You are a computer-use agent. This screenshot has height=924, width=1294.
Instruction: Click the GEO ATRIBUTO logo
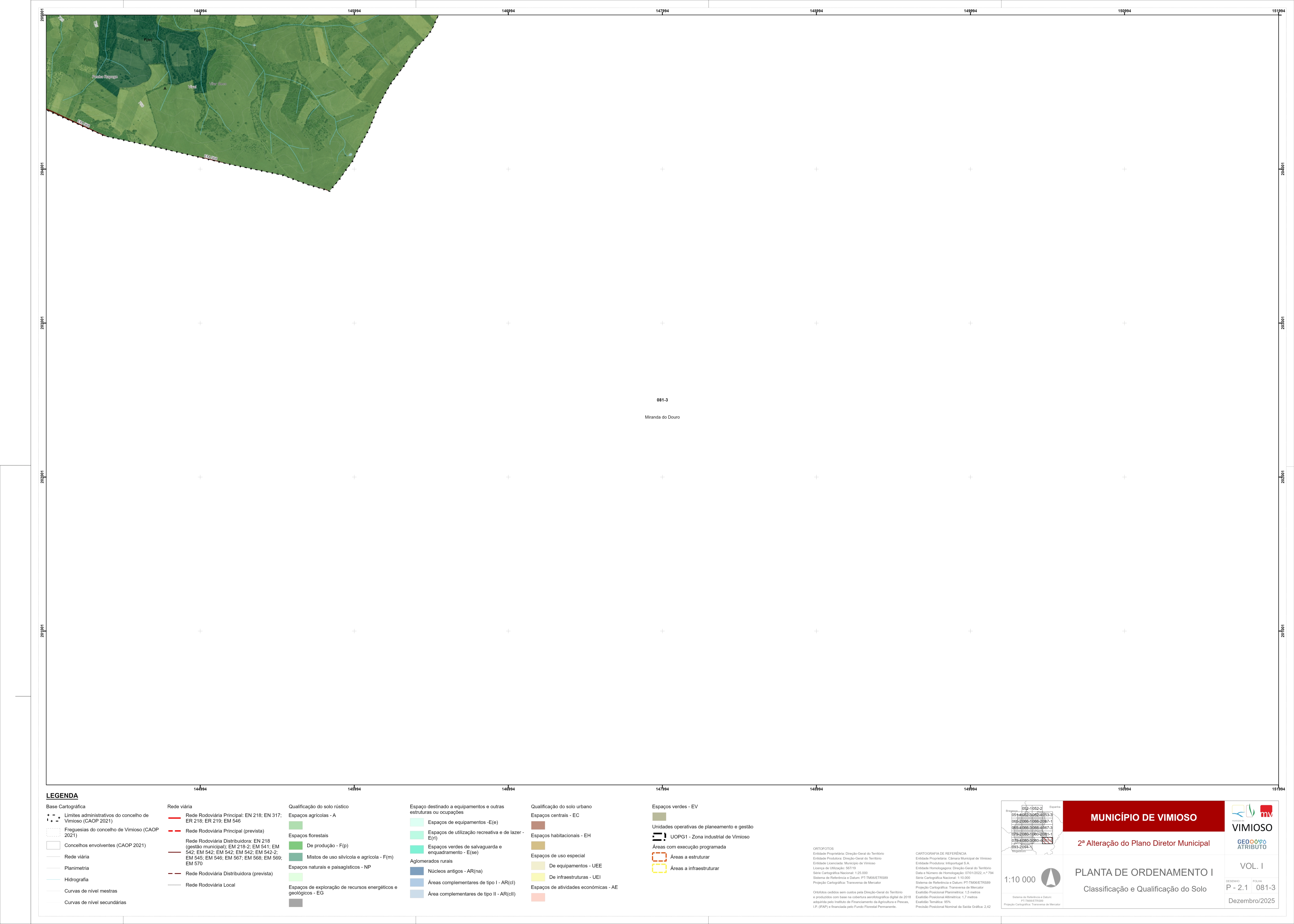coord(1252,844)
